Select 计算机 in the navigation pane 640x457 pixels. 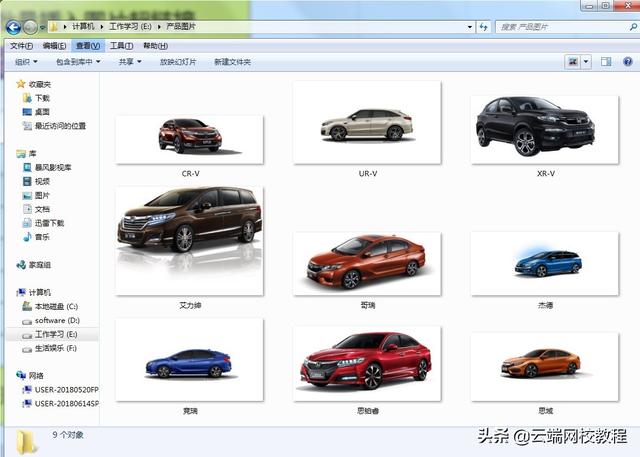pos(40,292)
